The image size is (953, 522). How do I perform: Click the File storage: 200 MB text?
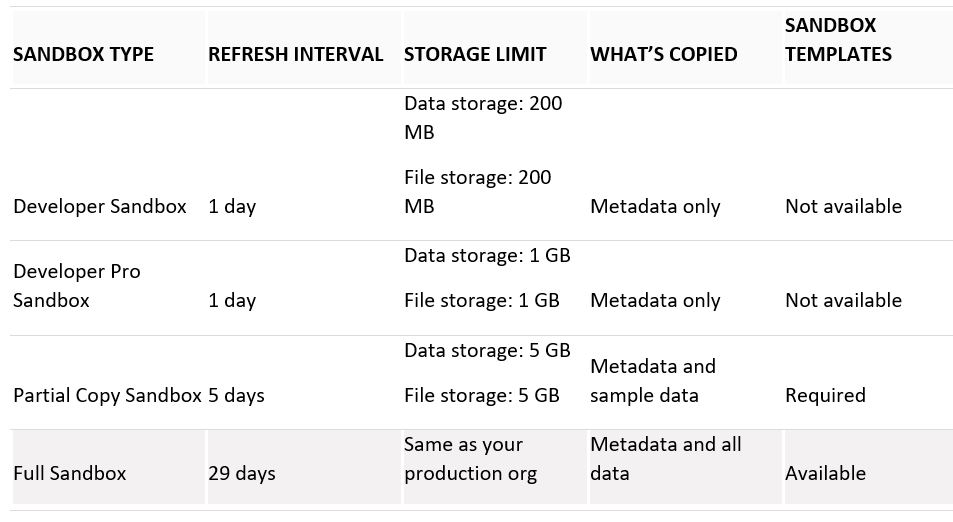(x=478, y=191)
